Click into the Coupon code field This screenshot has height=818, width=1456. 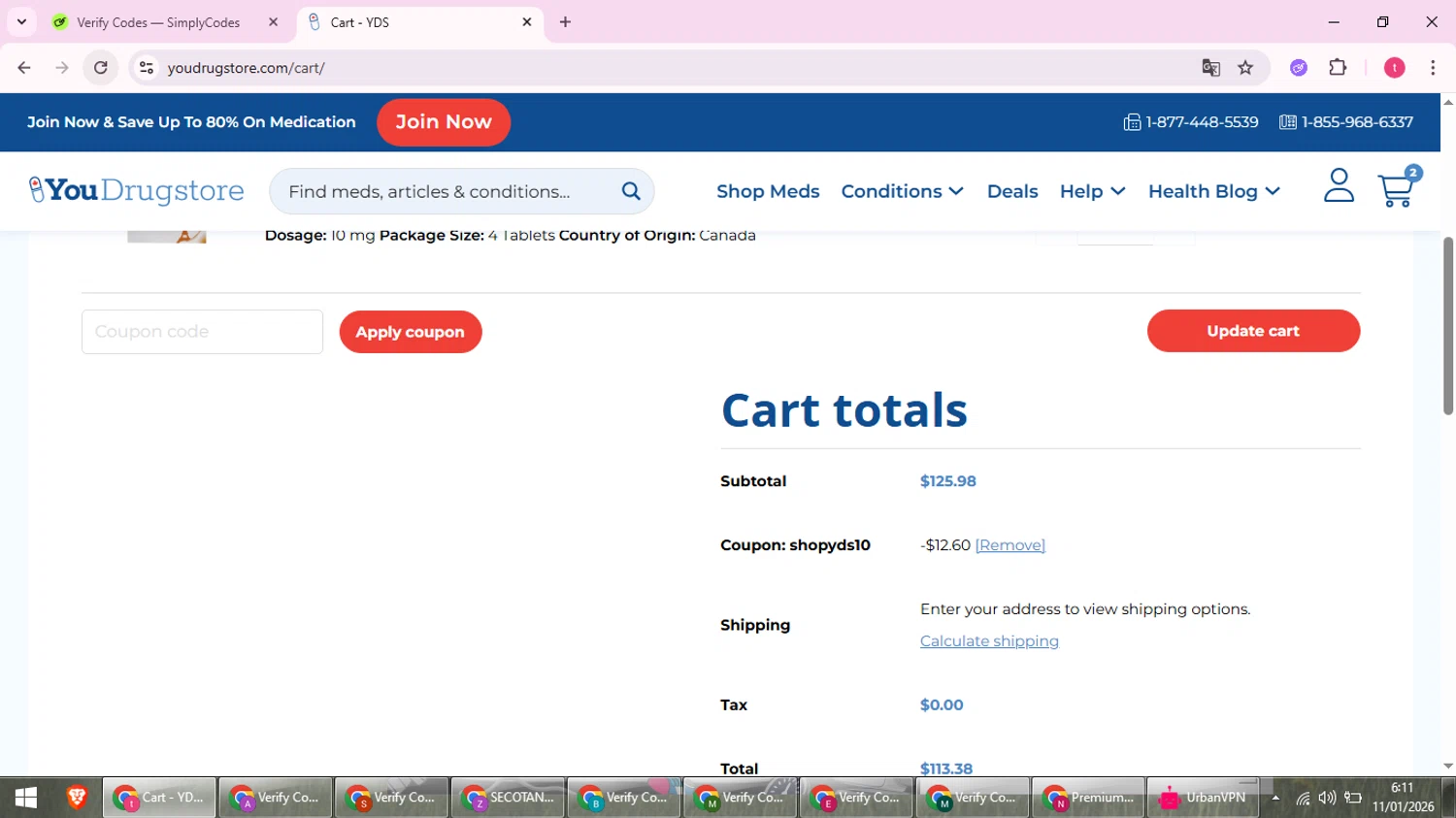[x=202, y=332]
